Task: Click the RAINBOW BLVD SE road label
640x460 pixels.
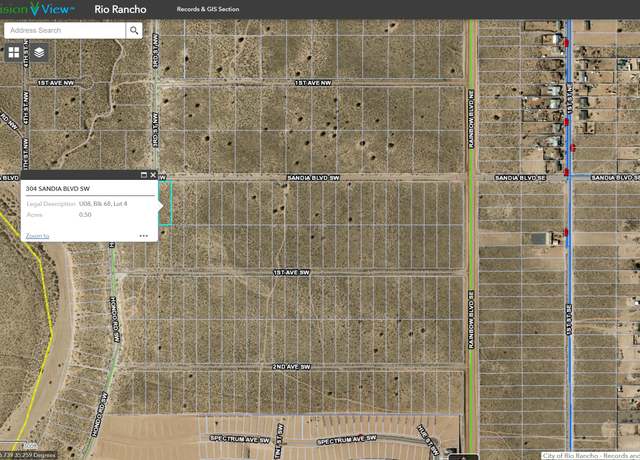Action: [x=471, y=320]
